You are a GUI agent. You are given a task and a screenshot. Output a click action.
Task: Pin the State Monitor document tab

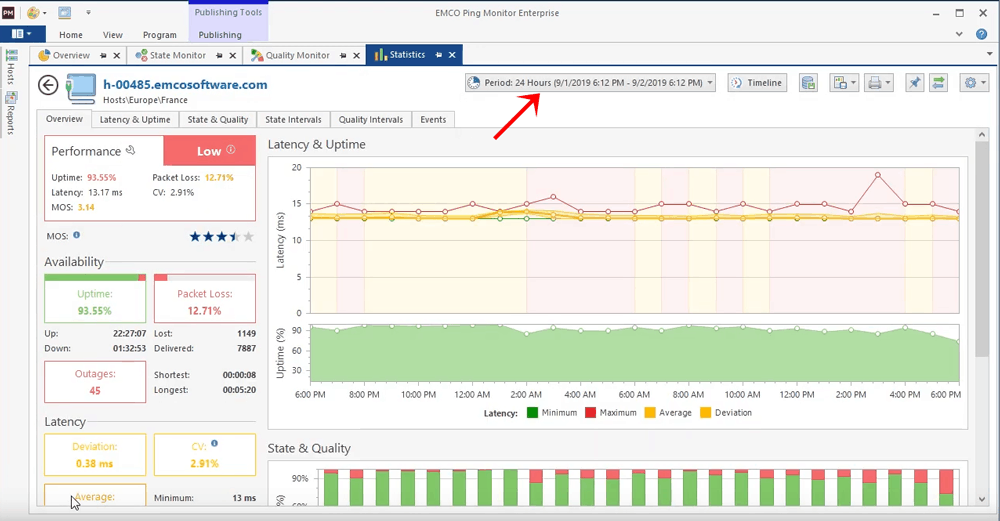[x=219, y=55]
